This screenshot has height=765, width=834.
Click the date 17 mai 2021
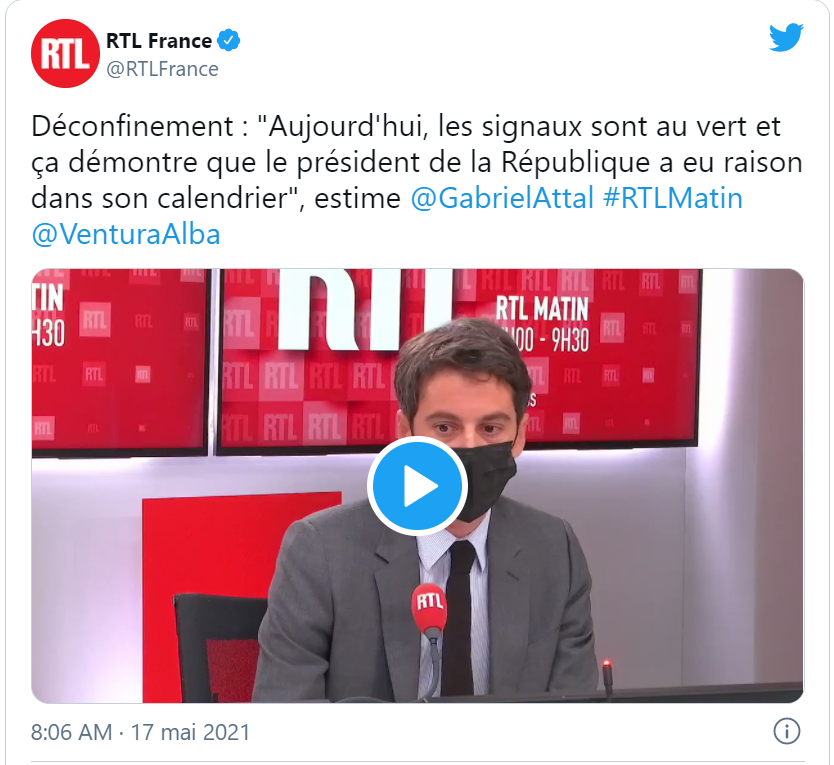(x=190, y=732)
